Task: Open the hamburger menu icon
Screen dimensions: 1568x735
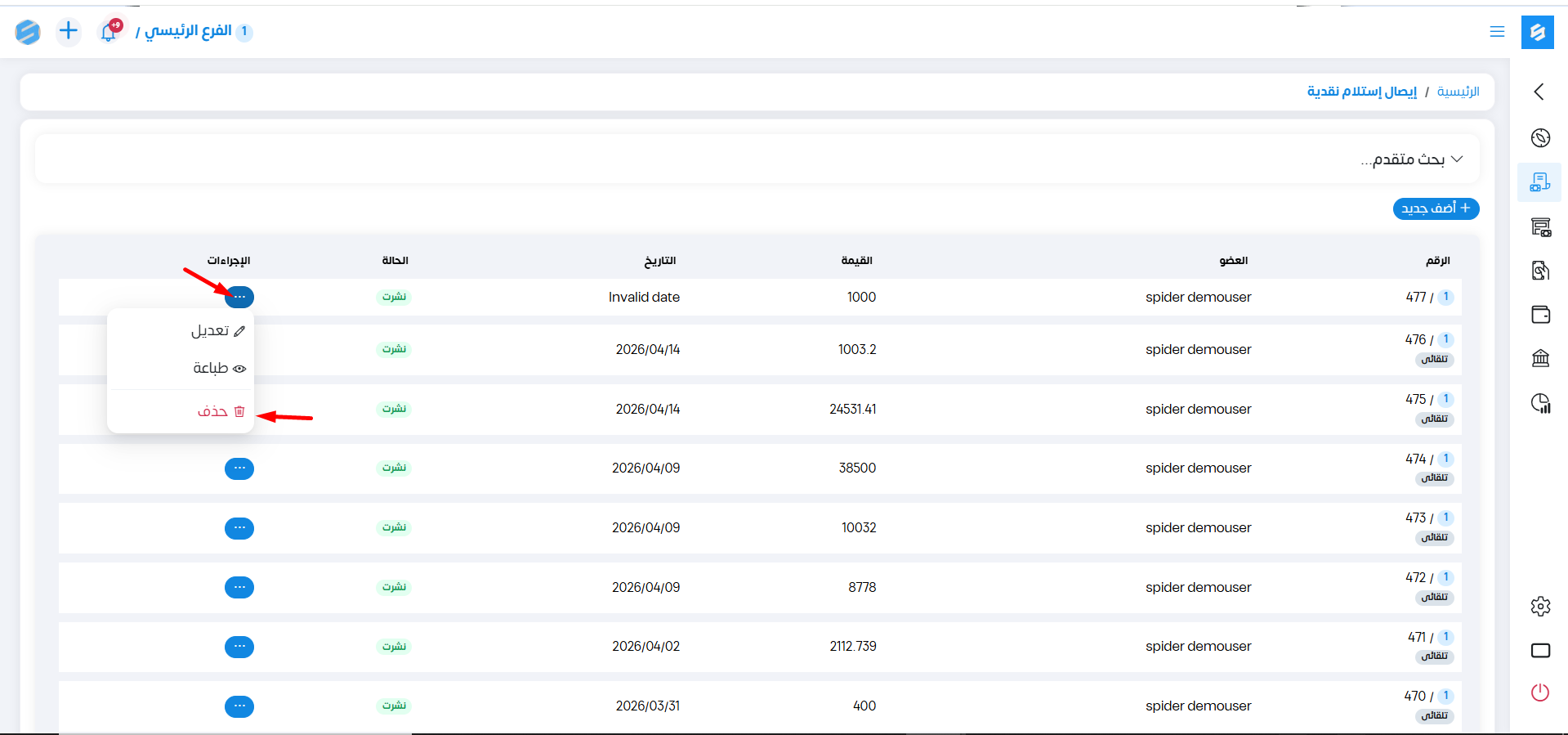Action: pyautogui.click(x=1497, y=32)
